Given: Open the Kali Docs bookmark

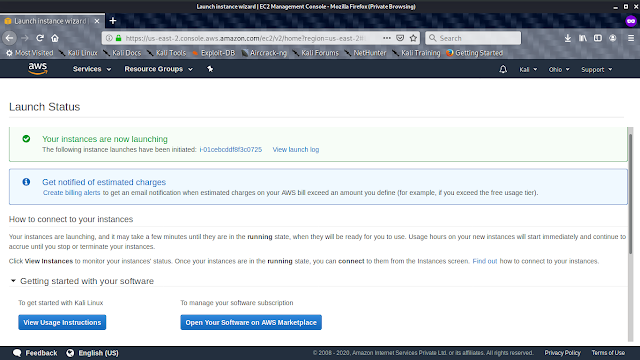Looking at the screenshot, I should tap(122, 53).
